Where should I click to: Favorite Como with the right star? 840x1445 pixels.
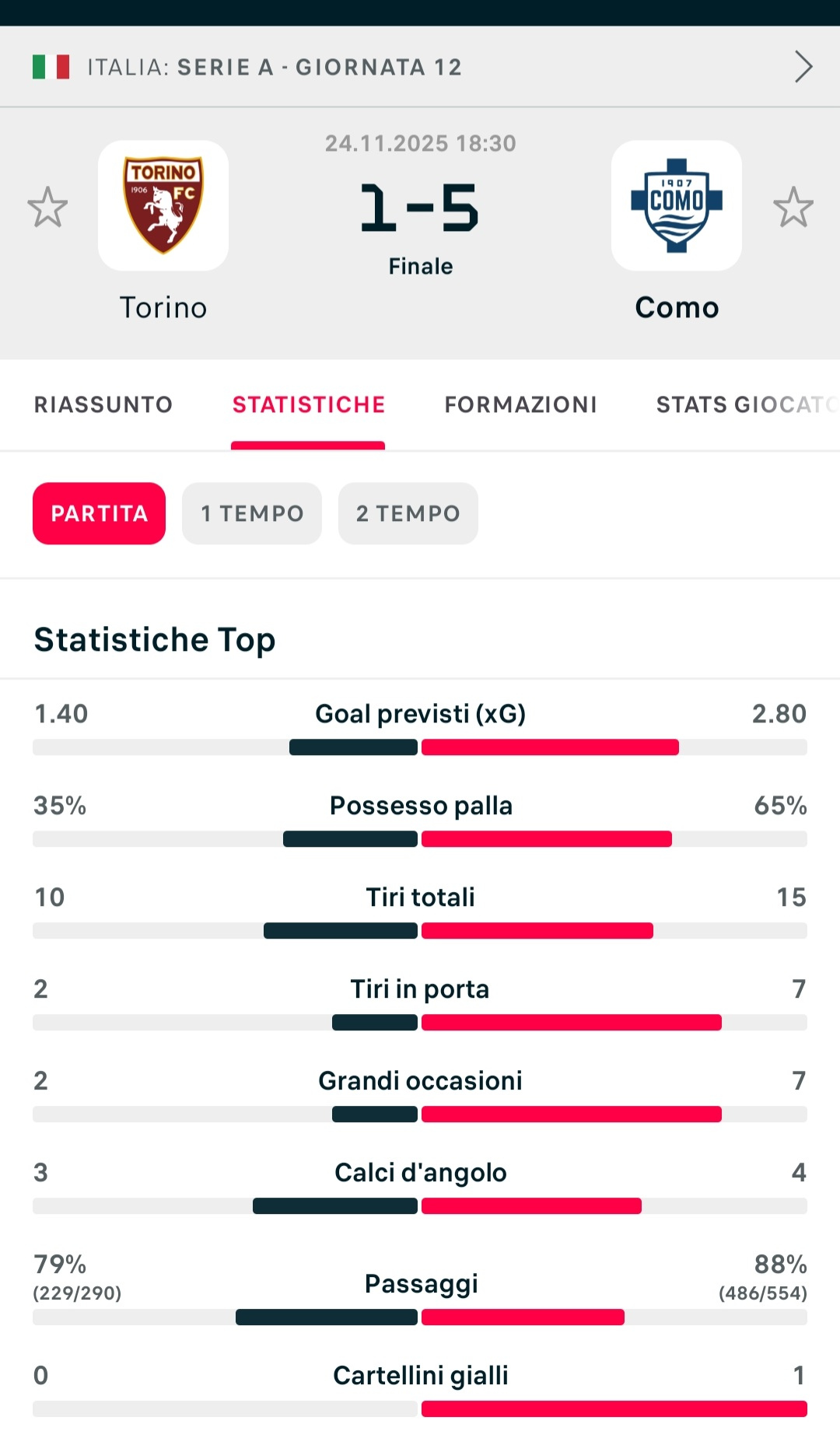click(793, 207)
